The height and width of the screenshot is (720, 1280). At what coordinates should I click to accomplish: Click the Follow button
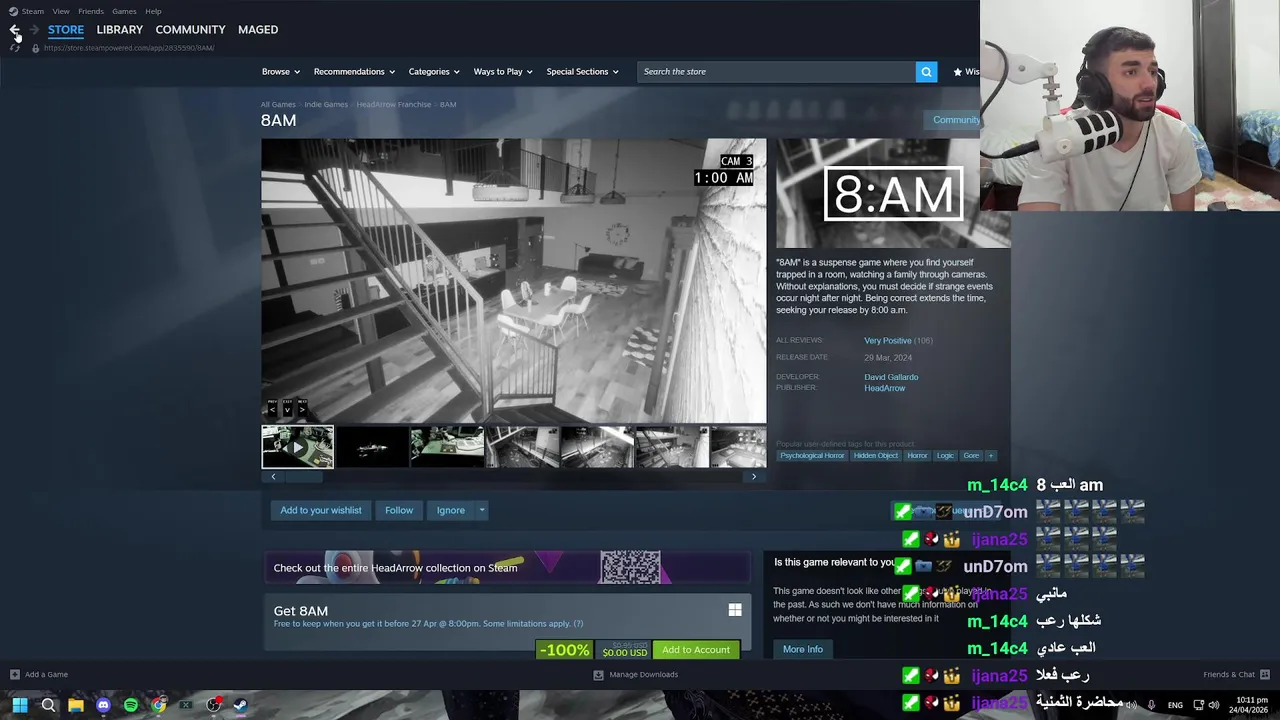(399, 510)
